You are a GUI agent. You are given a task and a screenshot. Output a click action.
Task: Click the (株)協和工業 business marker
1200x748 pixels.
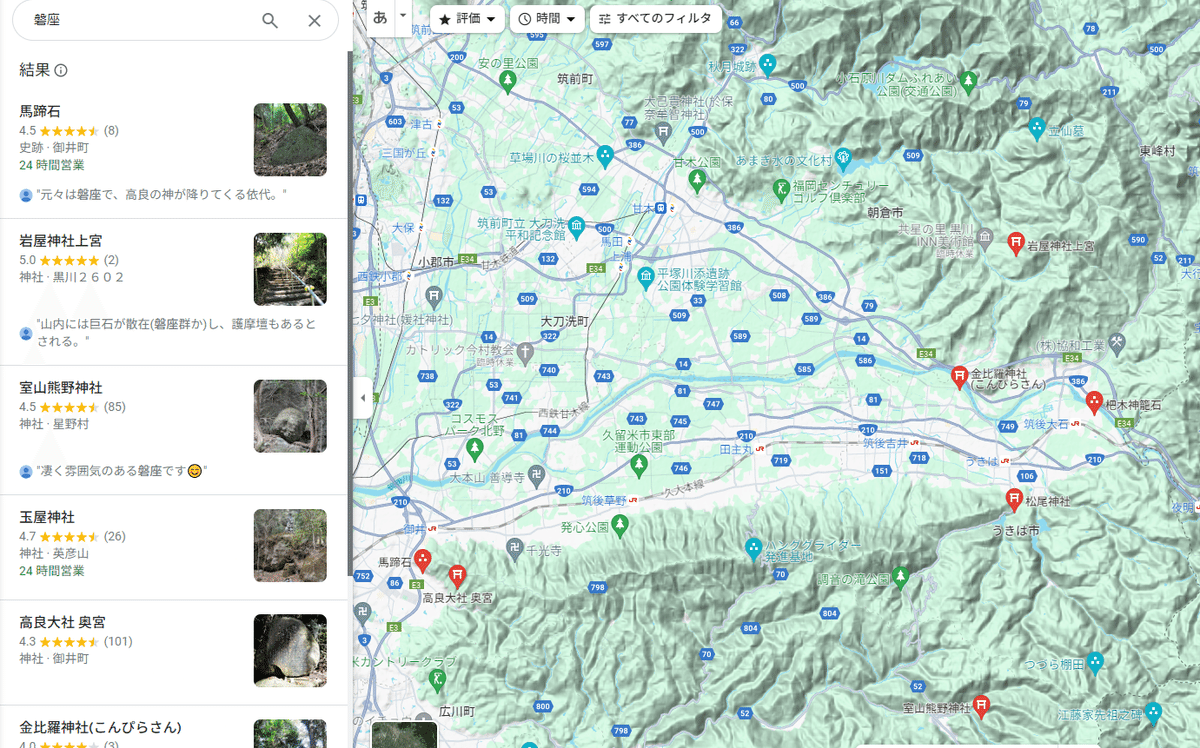(1117, 343)
